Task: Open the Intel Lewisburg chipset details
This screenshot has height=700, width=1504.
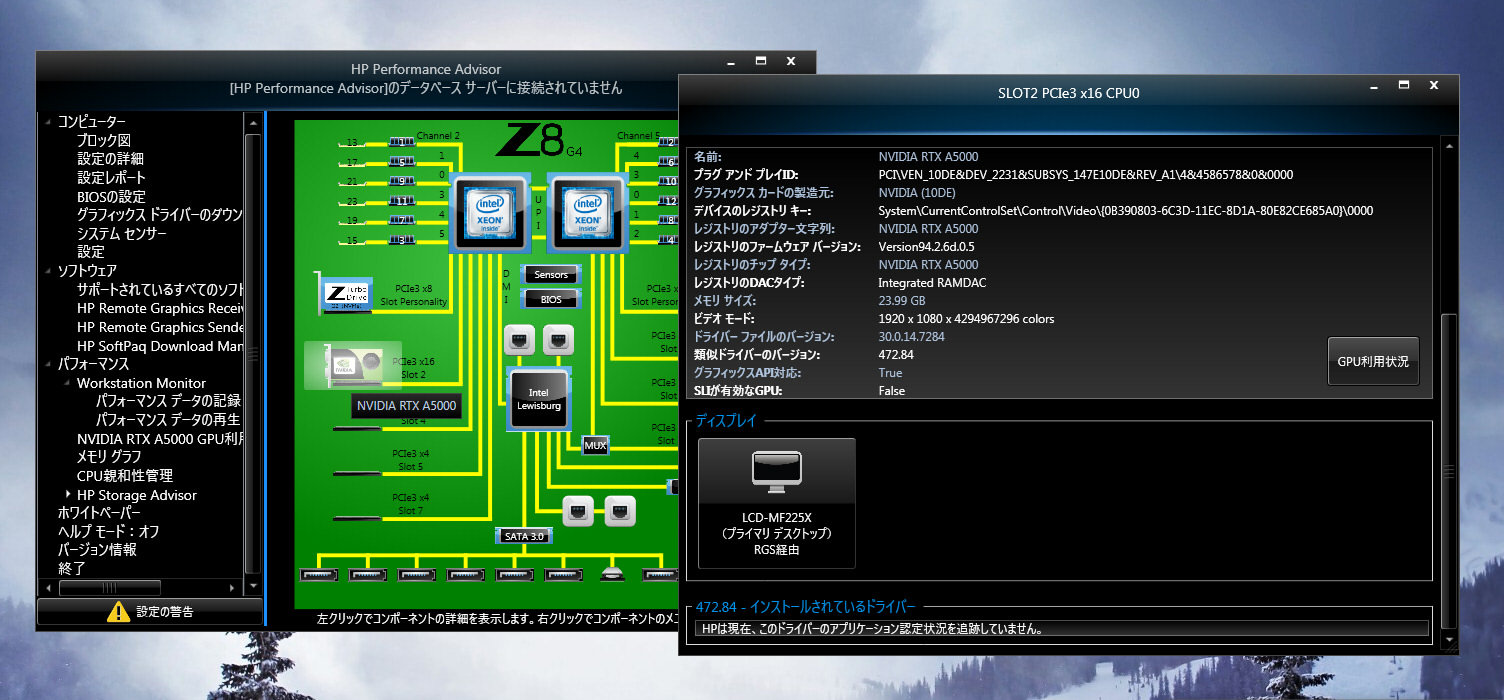Action: pos(539,399)
